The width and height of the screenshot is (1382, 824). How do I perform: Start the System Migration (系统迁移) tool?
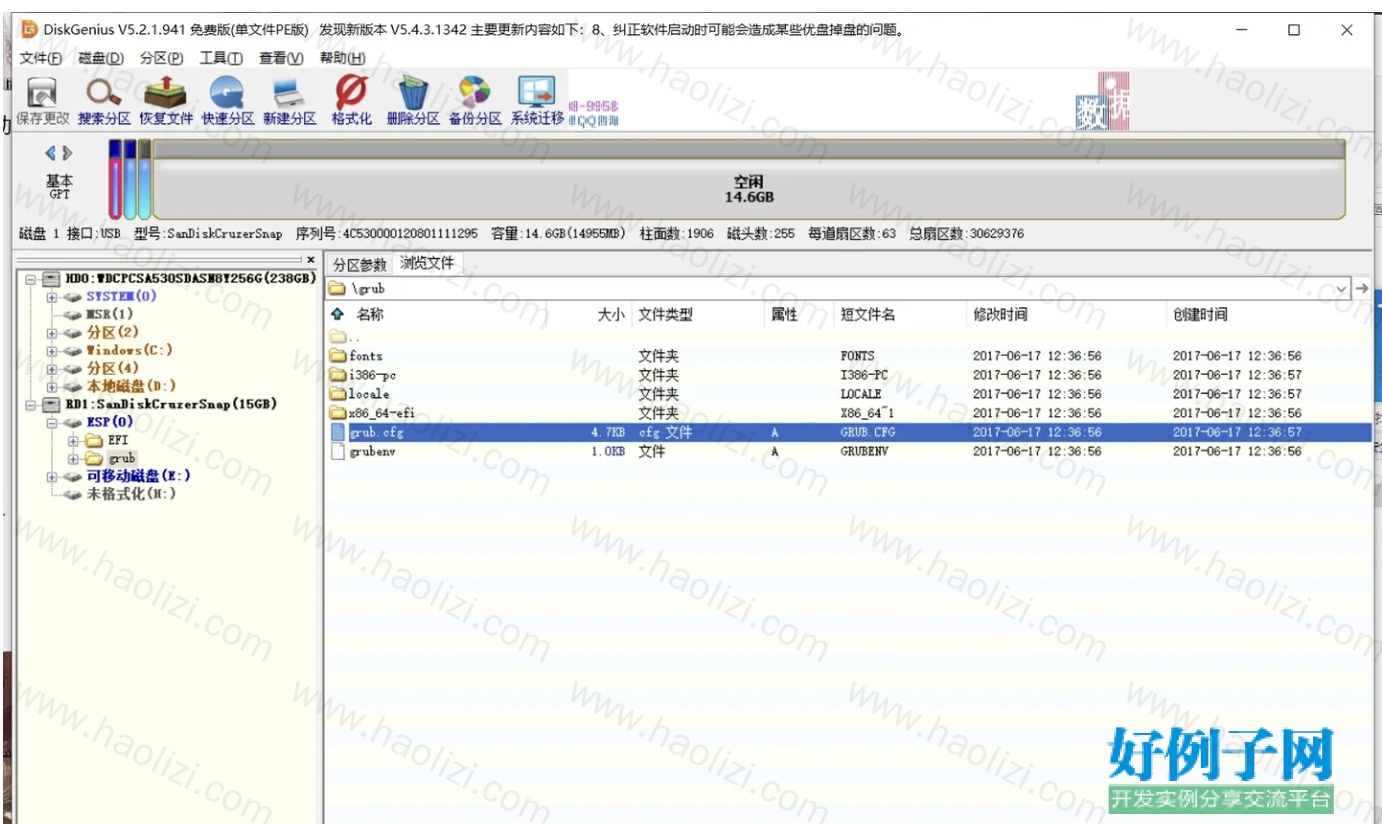[537, 100]
